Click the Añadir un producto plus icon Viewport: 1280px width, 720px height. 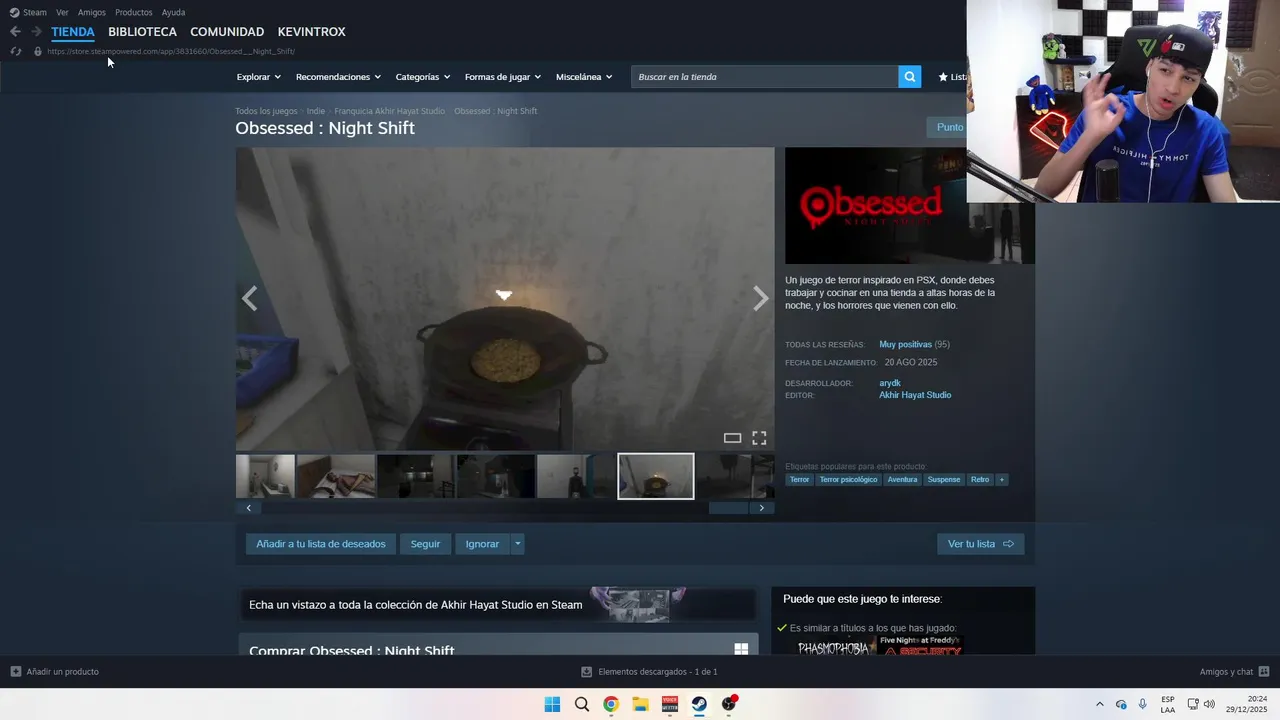(15, 672)
